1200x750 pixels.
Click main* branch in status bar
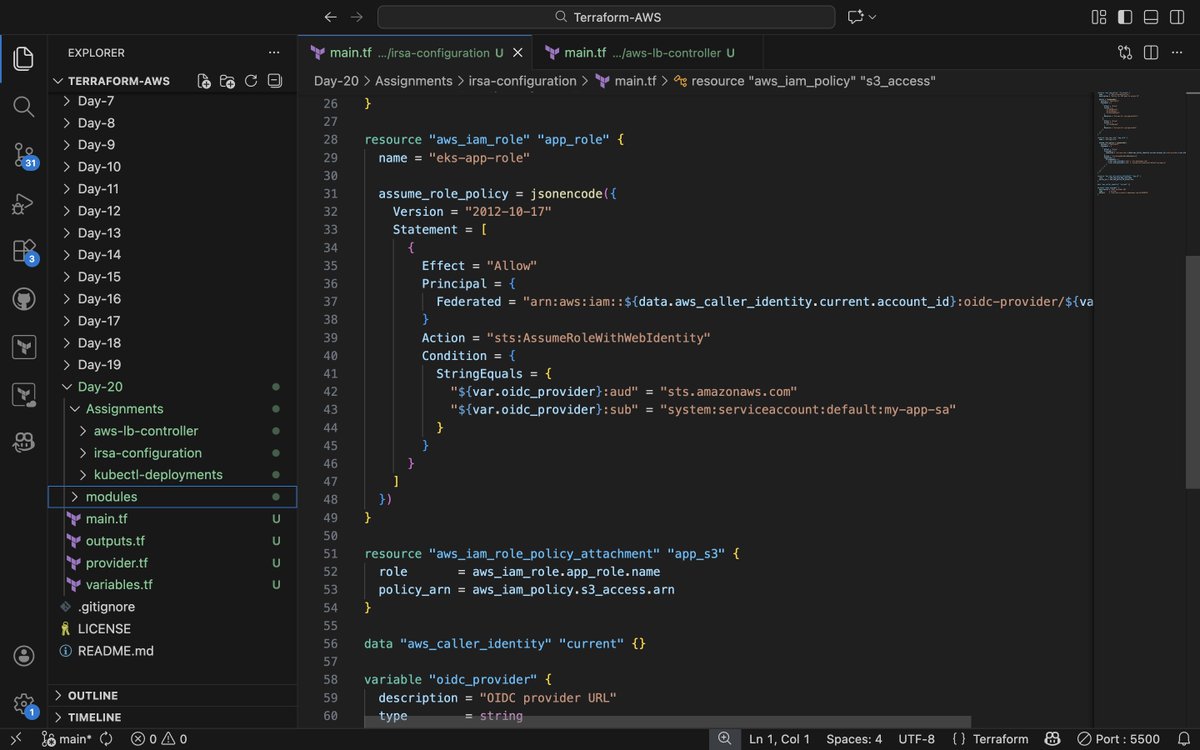pyautogui.click(x=67, y=739)
